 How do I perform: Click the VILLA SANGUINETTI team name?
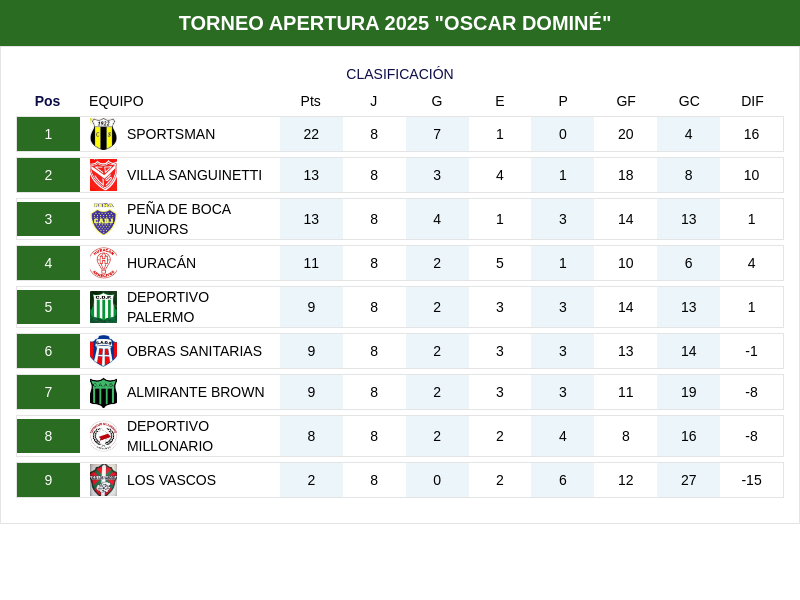[194, 175]
